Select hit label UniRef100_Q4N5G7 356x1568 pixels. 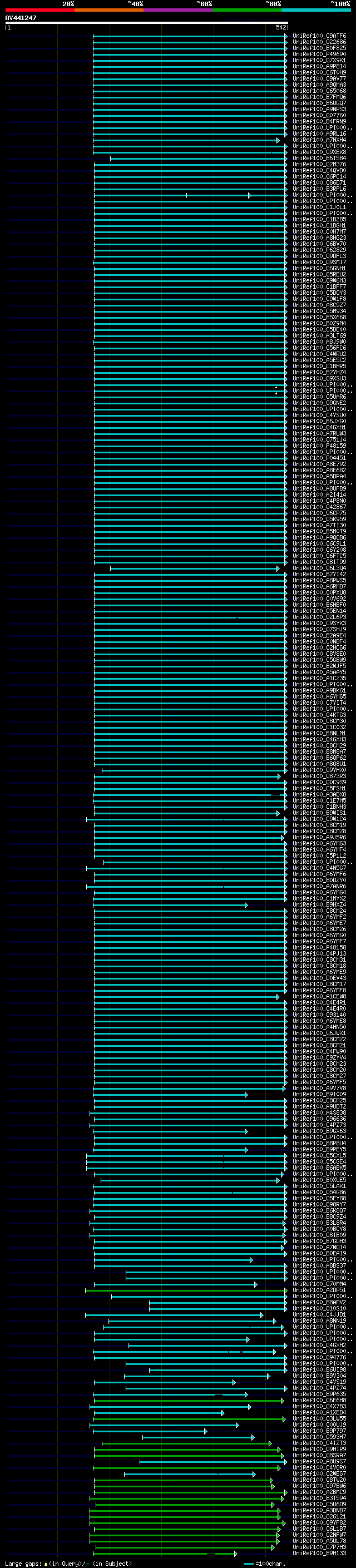[319, 868]
